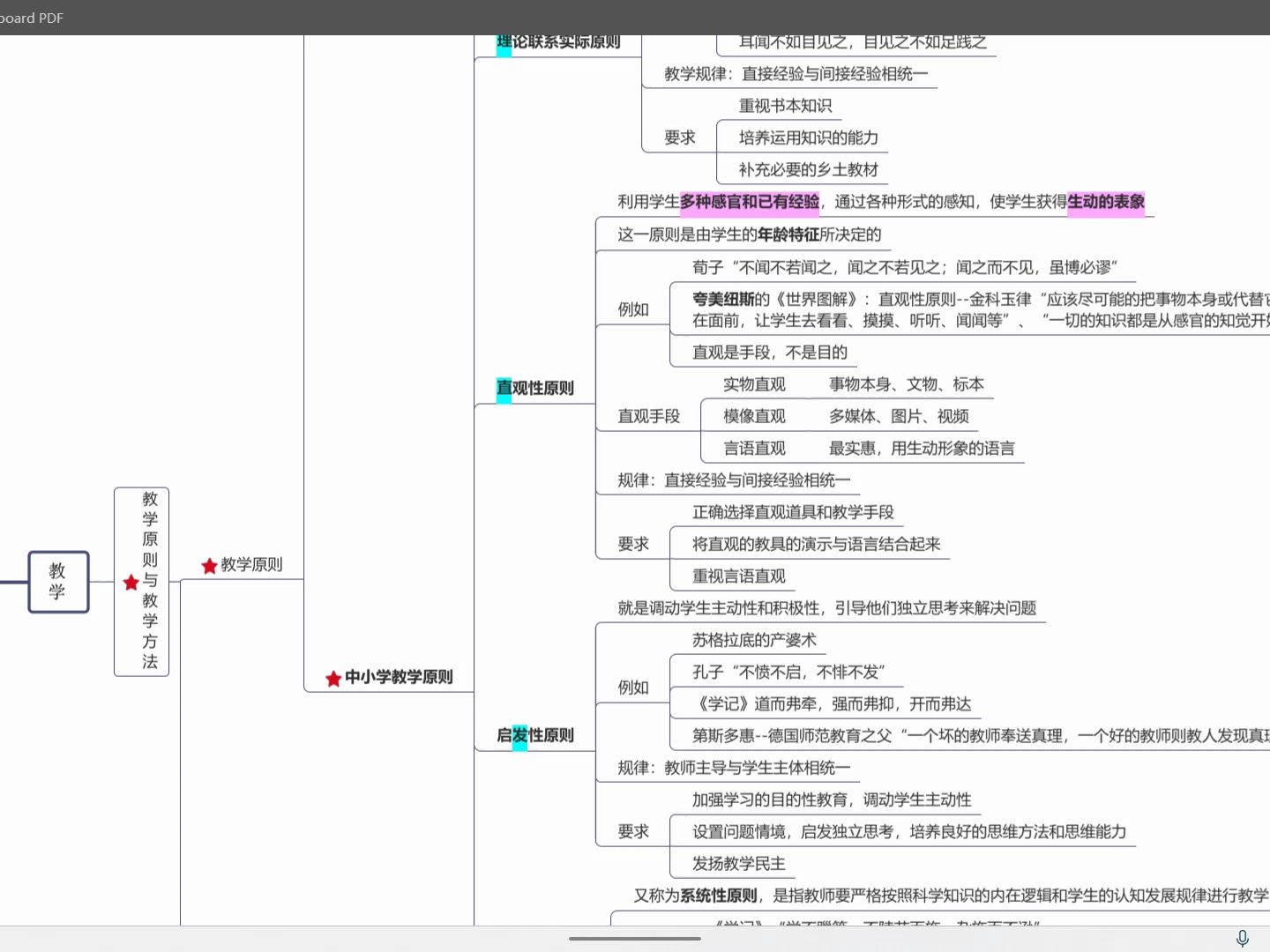The width and height of the screenshot is (1270, 952).
Task: Click 例如 label under 启发性原则
Action: point(633,688)
